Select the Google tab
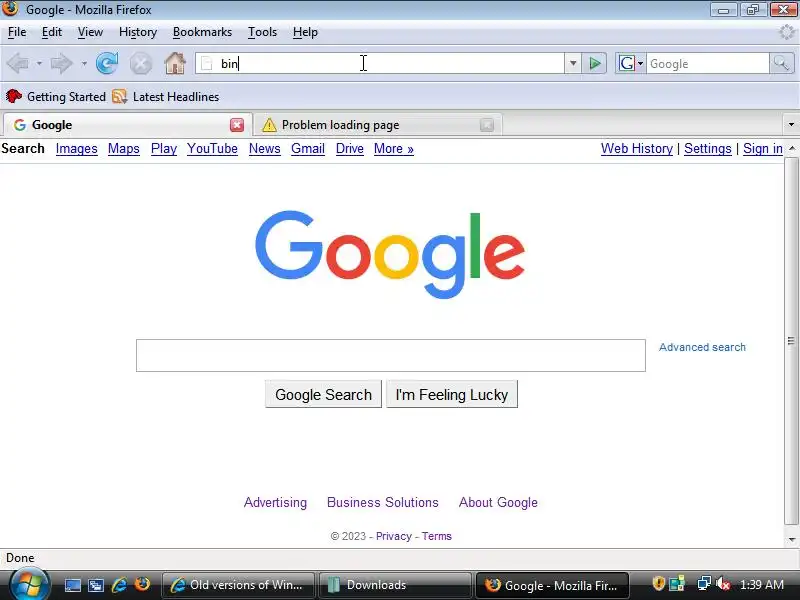Image resolution: width=800 pixels, height=600 pixels. tap(128, 125)
